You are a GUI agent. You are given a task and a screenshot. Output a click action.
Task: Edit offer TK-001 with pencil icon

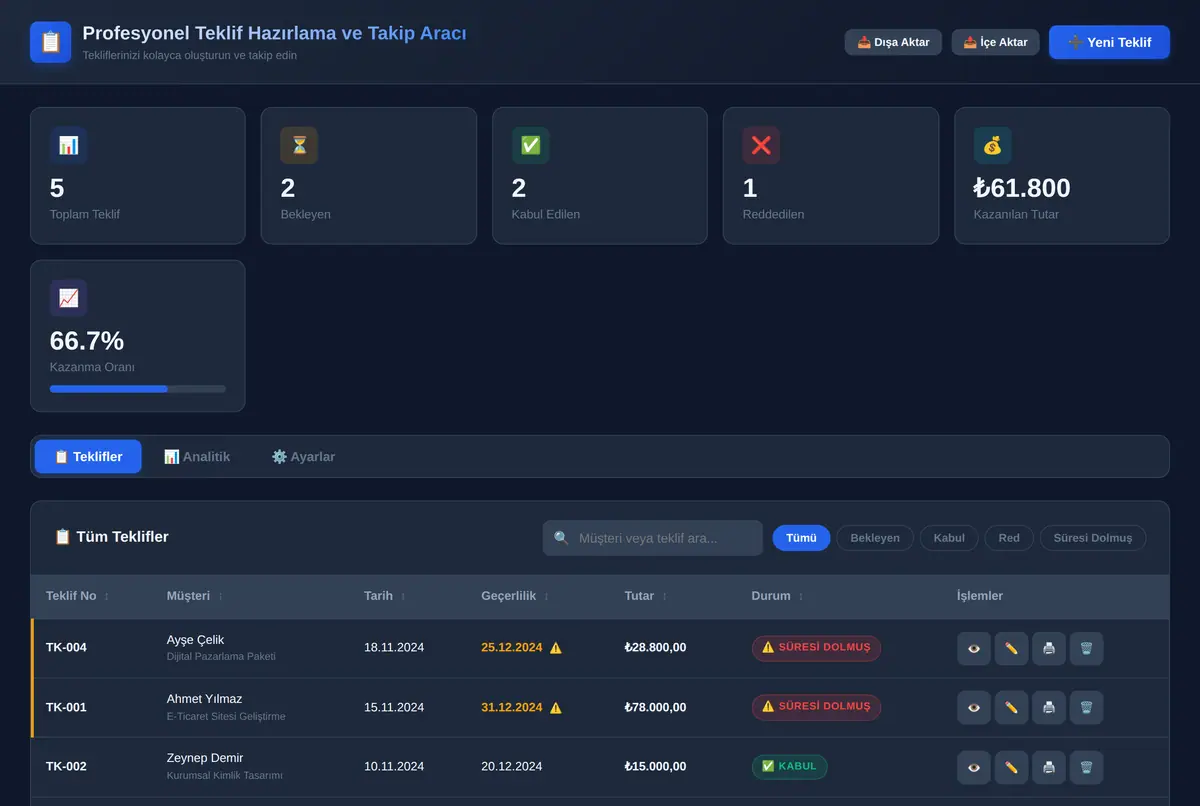(1011, 707)
